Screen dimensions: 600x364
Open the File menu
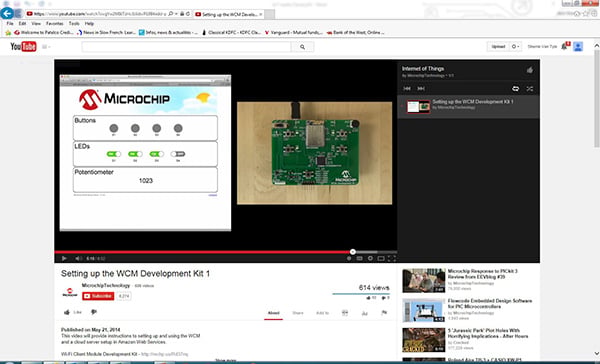pos(10,23)
